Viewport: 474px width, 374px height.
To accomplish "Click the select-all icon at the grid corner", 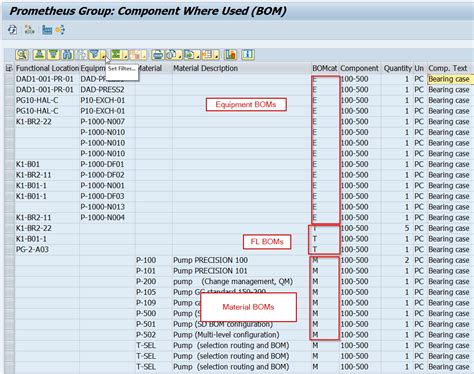I will click(9, 68).
